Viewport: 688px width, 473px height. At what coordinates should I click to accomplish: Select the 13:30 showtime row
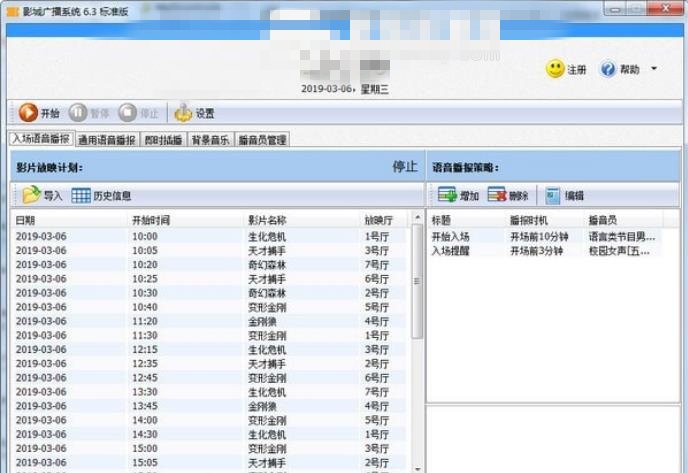pos(210,392)
